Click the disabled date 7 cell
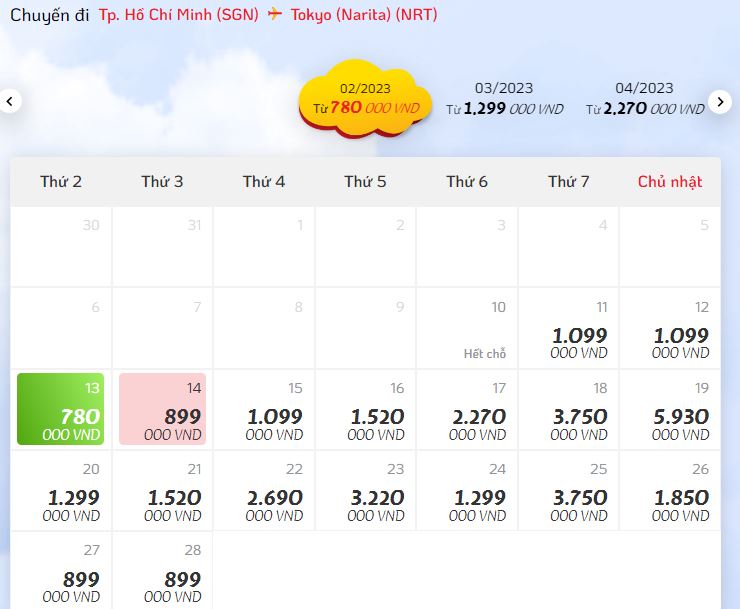Viewport: 740px width, 609px height. (x=162, y=328)
